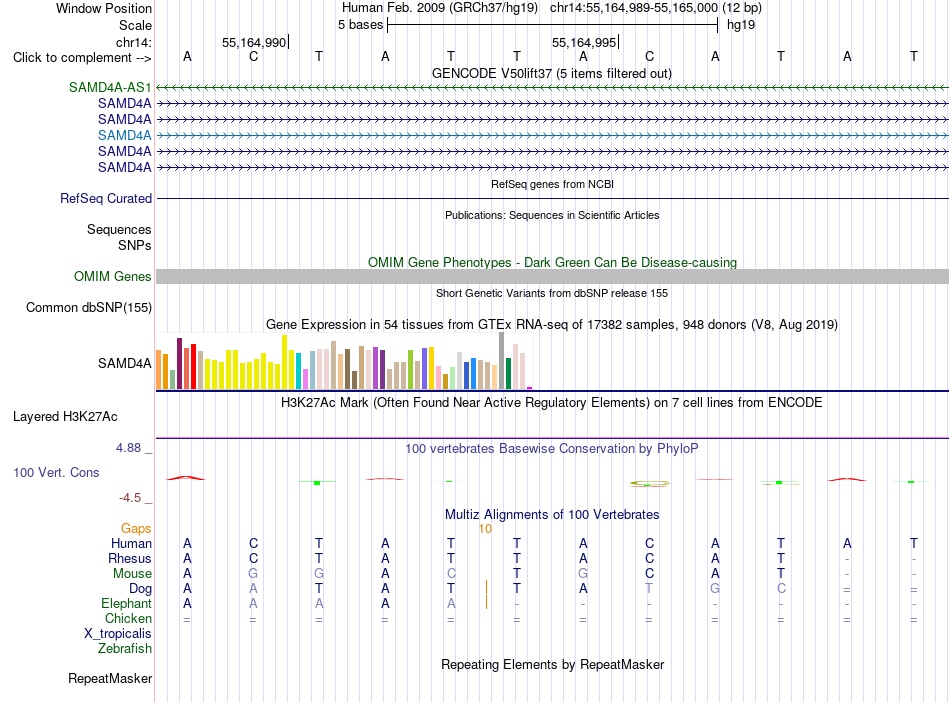Click the Layered H3K27Ac label
Image resolution: width=950 pixels, height=702 pixels.
65,416
